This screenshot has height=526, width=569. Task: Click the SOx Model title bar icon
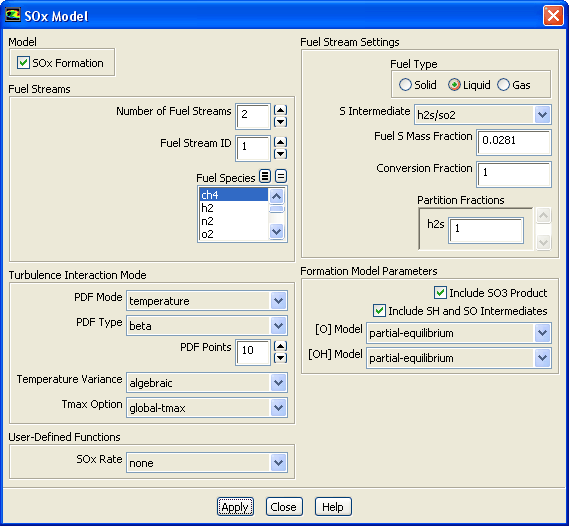point(12,15)
